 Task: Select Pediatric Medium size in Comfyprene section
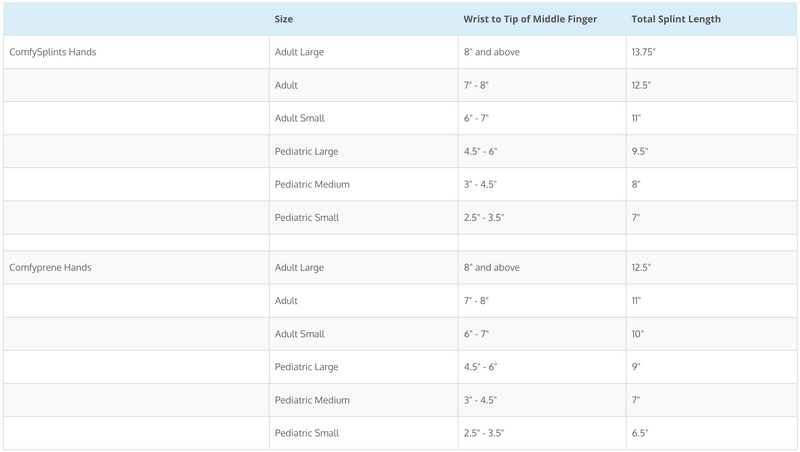tap(311, 400)
